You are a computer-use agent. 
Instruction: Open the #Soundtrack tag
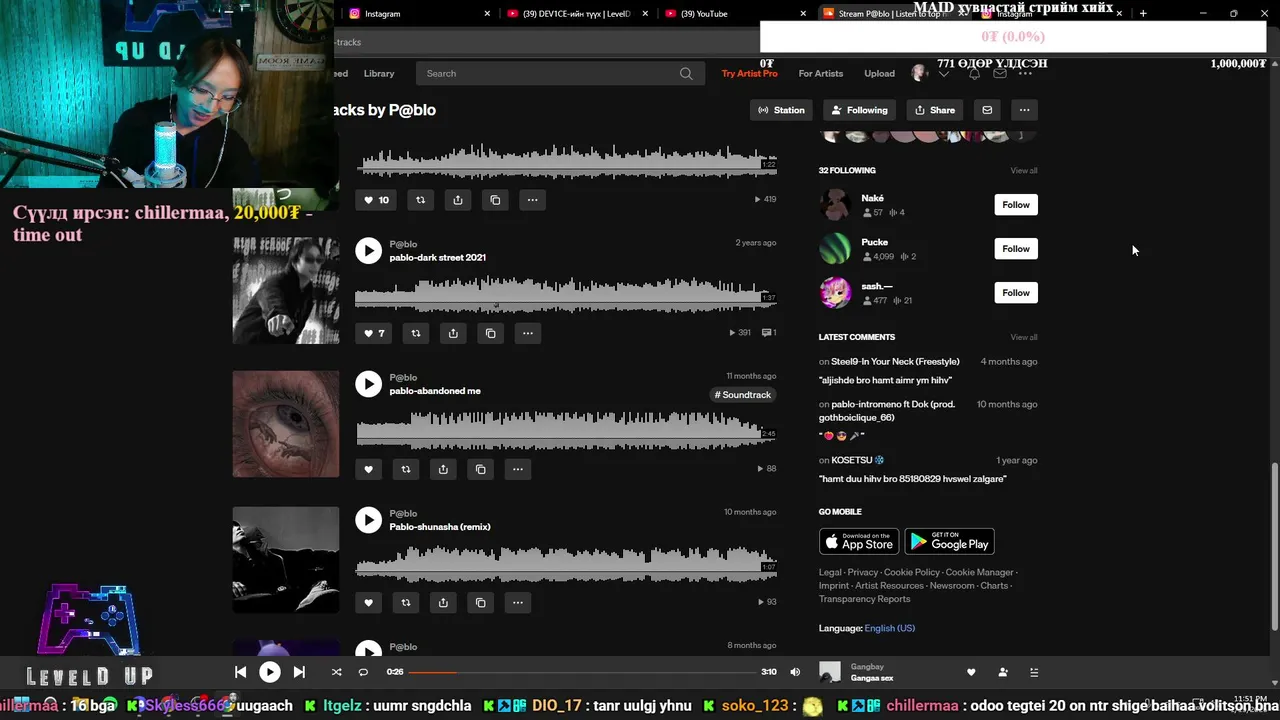[743, 395]
